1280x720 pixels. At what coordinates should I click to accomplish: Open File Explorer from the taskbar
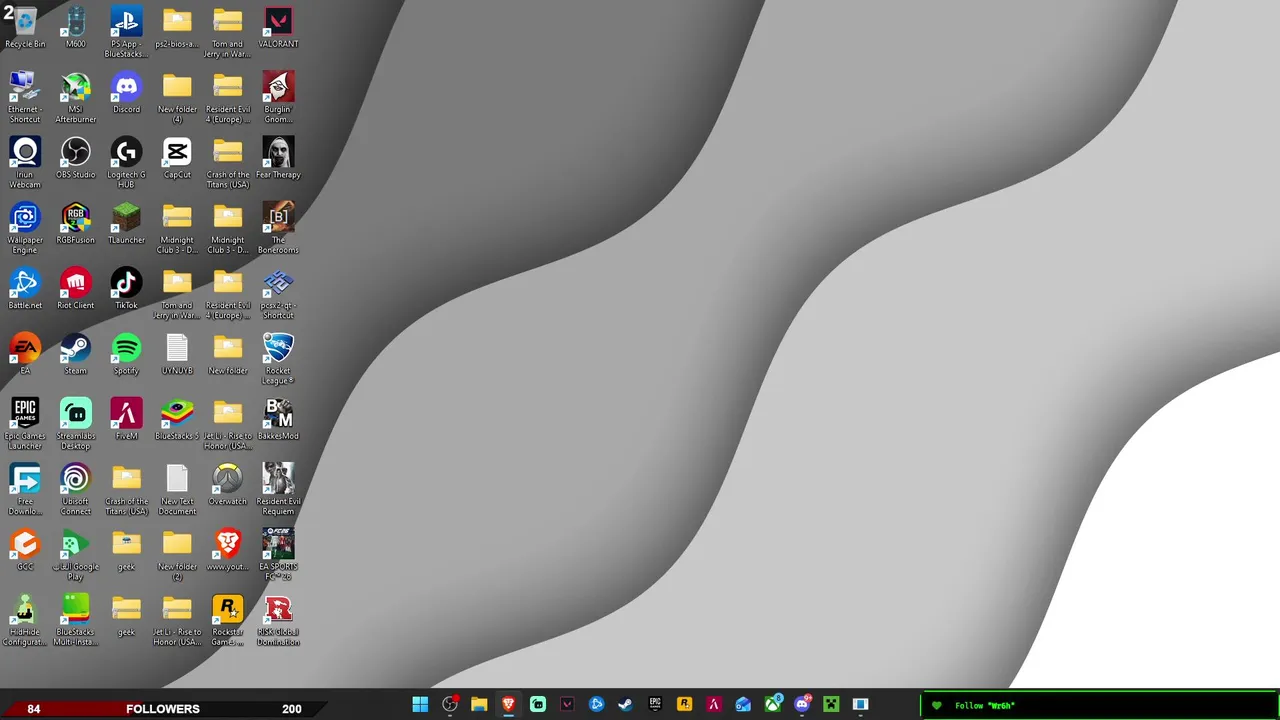[479, 705]
